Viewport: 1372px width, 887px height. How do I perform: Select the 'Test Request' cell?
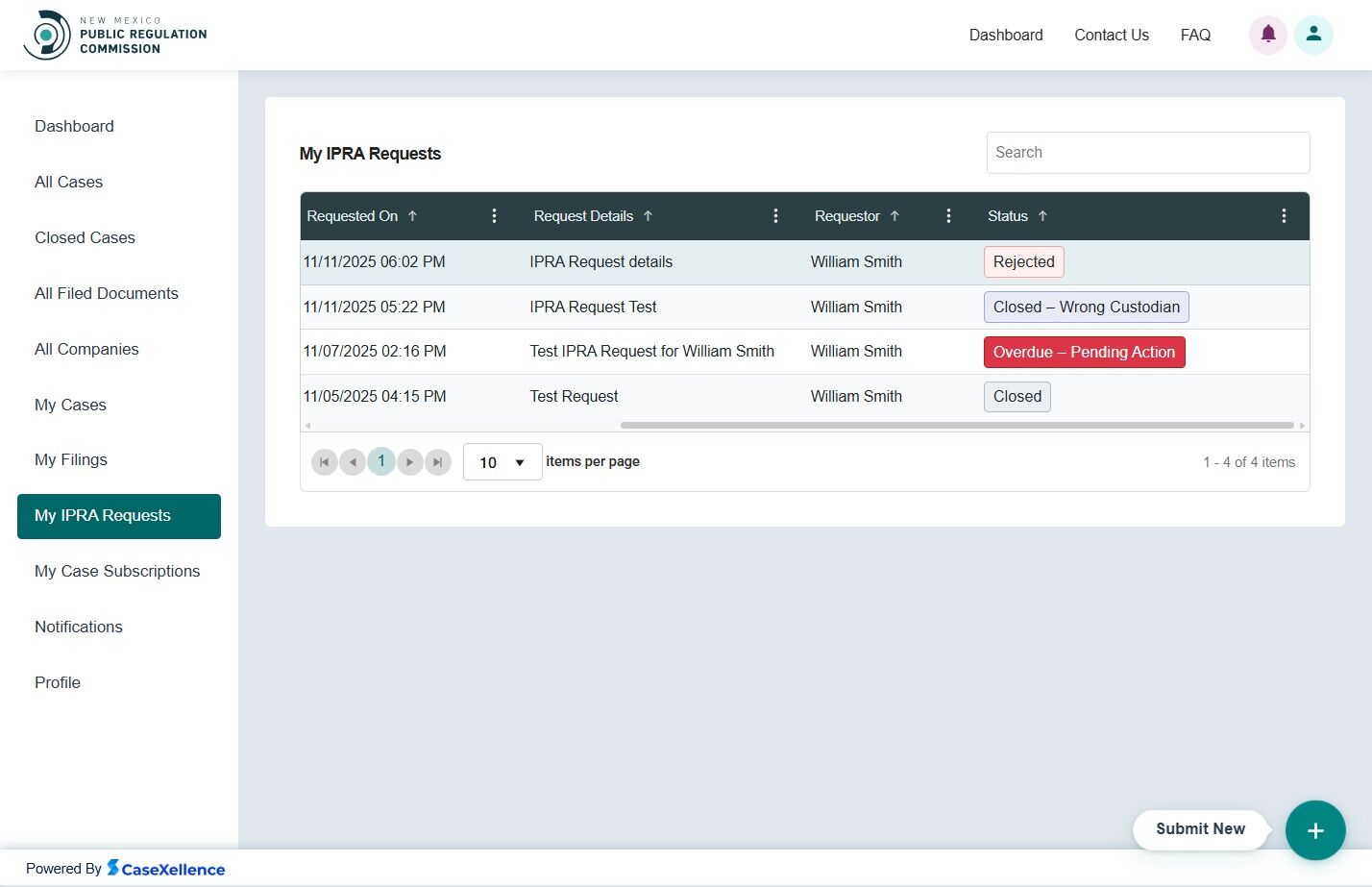pos(574,396)
